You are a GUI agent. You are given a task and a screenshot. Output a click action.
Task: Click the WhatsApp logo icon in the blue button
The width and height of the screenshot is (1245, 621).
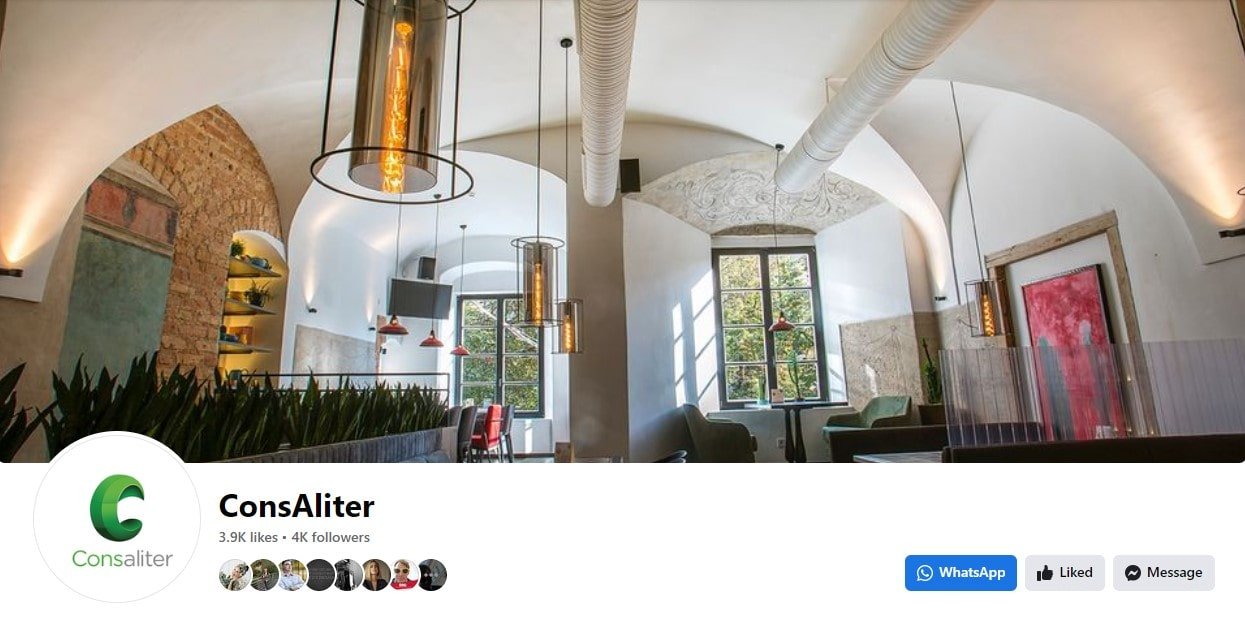click(924, 573)
